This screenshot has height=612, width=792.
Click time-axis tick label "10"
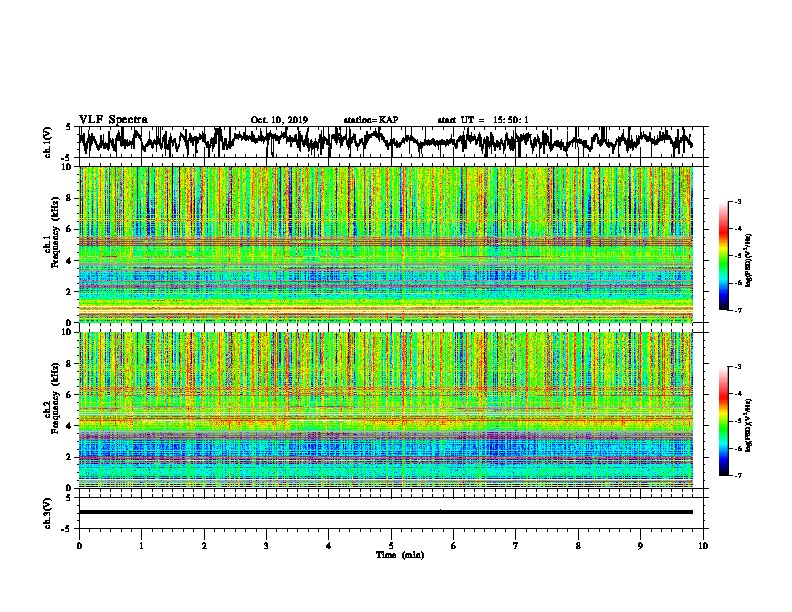[703, 546]
